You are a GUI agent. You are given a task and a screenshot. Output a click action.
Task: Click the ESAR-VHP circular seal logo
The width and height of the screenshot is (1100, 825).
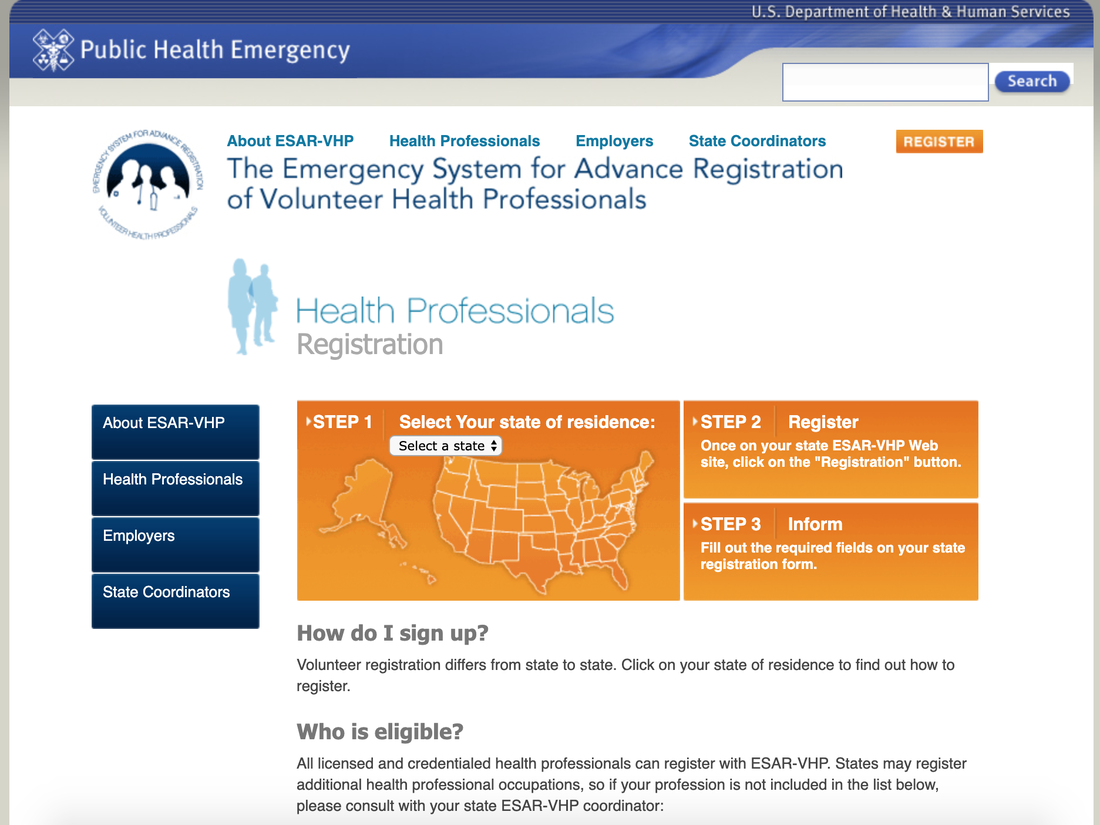(x=148, y=184)
